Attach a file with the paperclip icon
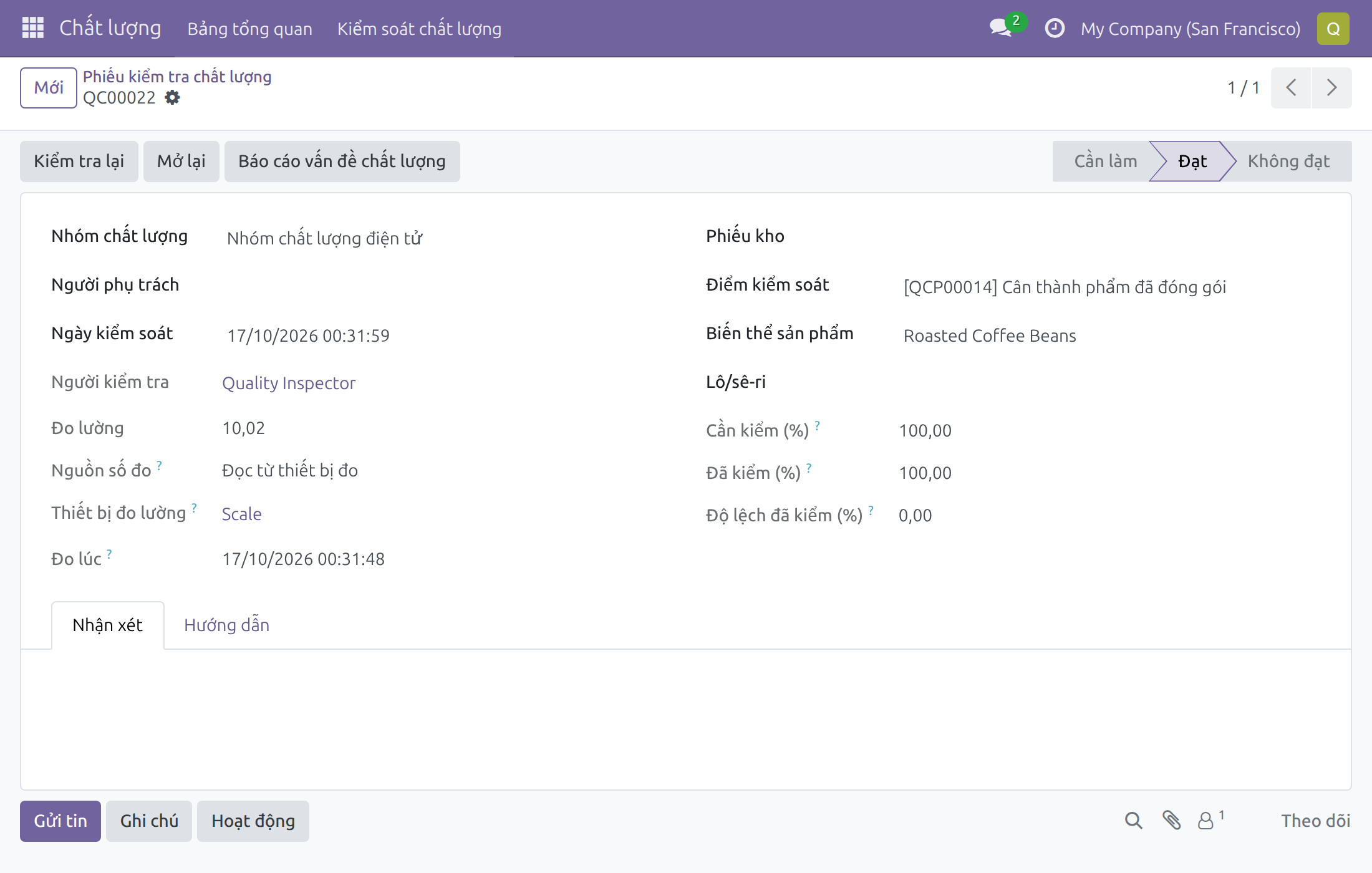 (1172, 821)
